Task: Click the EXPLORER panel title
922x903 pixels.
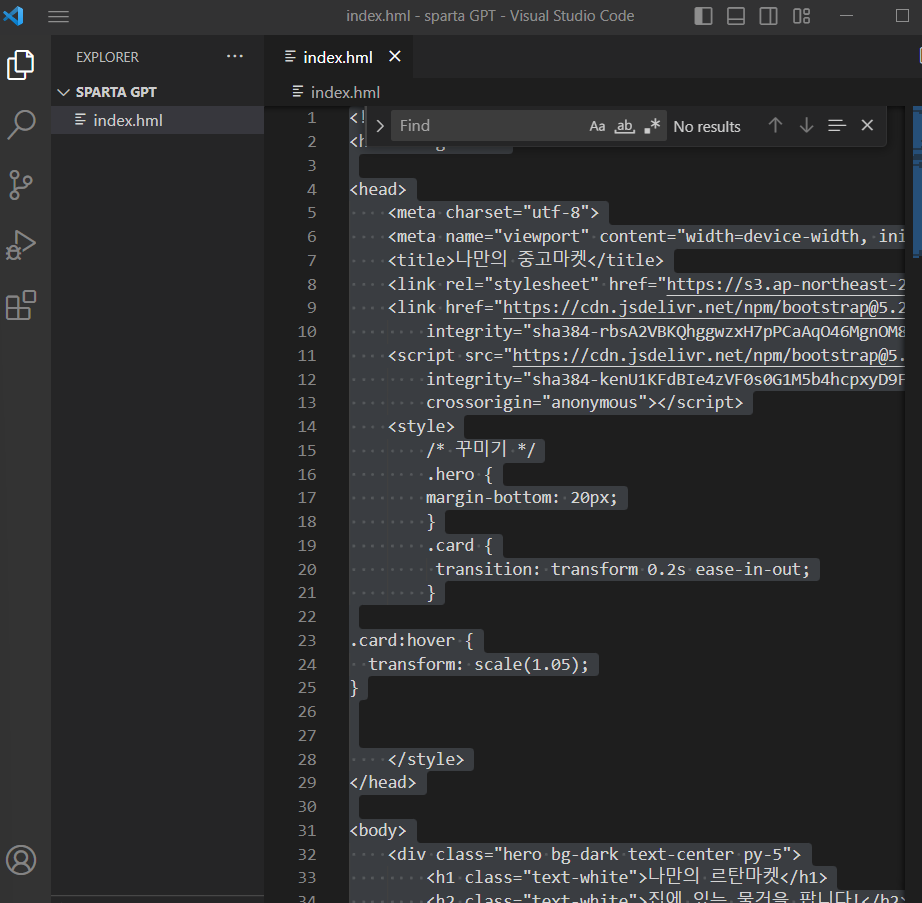Action: click(x=107, y=57)
